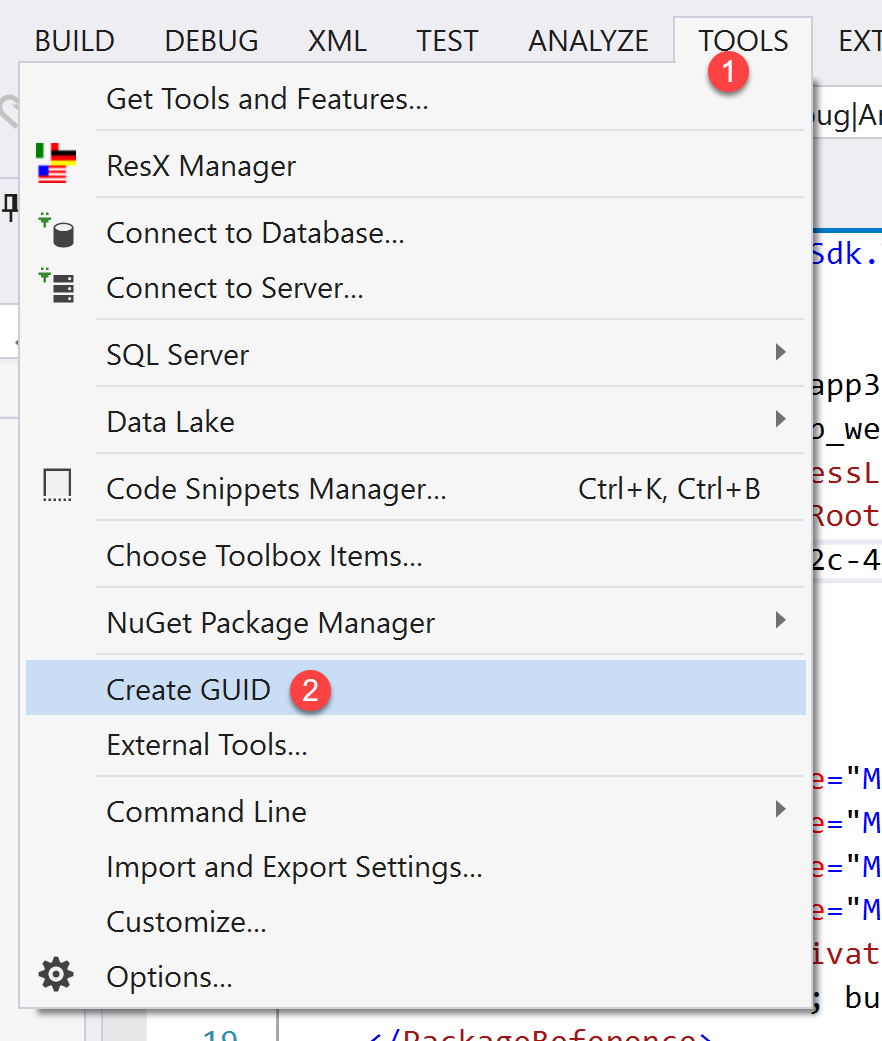Click the Options gear icon

[x=56, y=974]
